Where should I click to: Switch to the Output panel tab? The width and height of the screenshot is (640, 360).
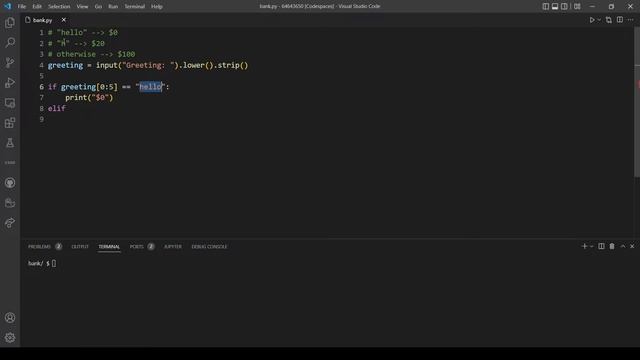click(80, 247)
